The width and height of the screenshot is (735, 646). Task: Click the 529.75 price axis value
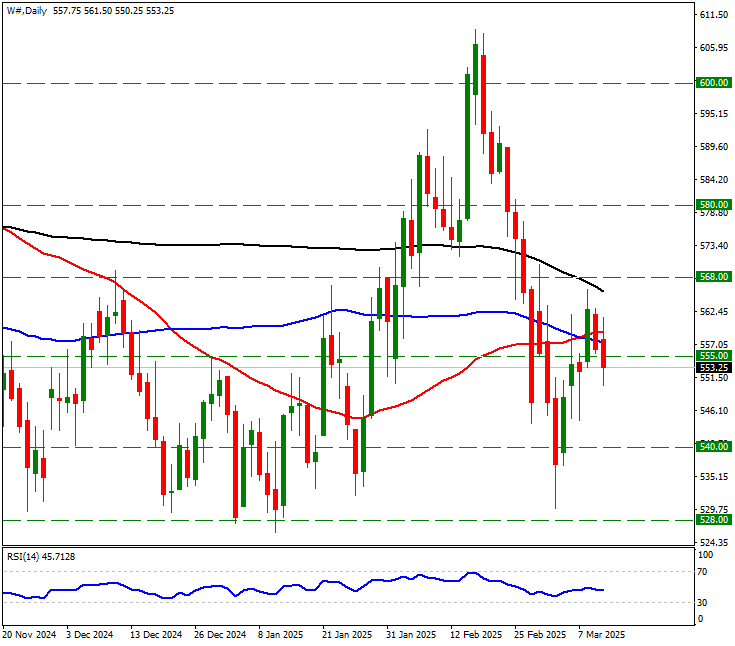714,510
